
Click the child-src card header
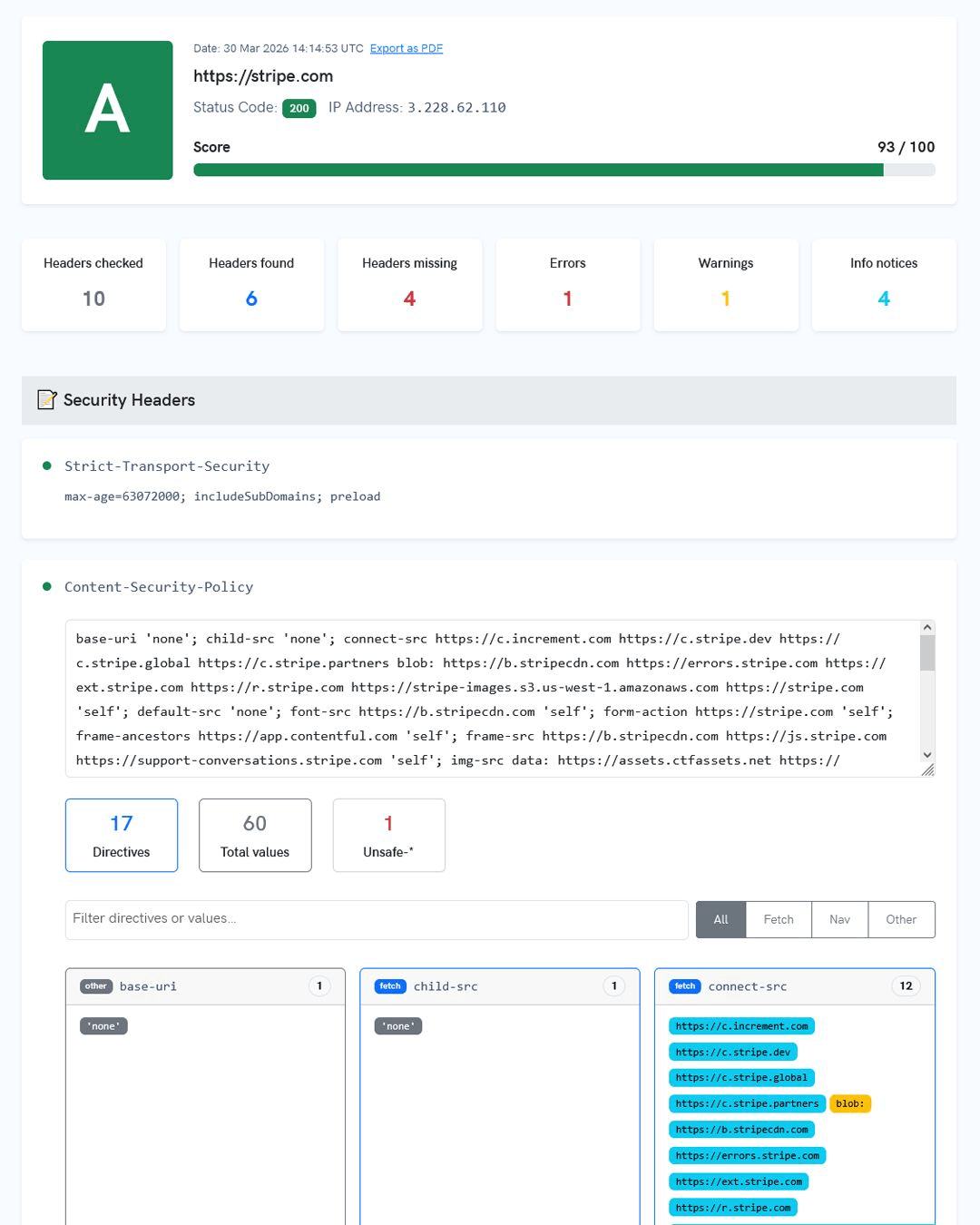tap(500, 986)
